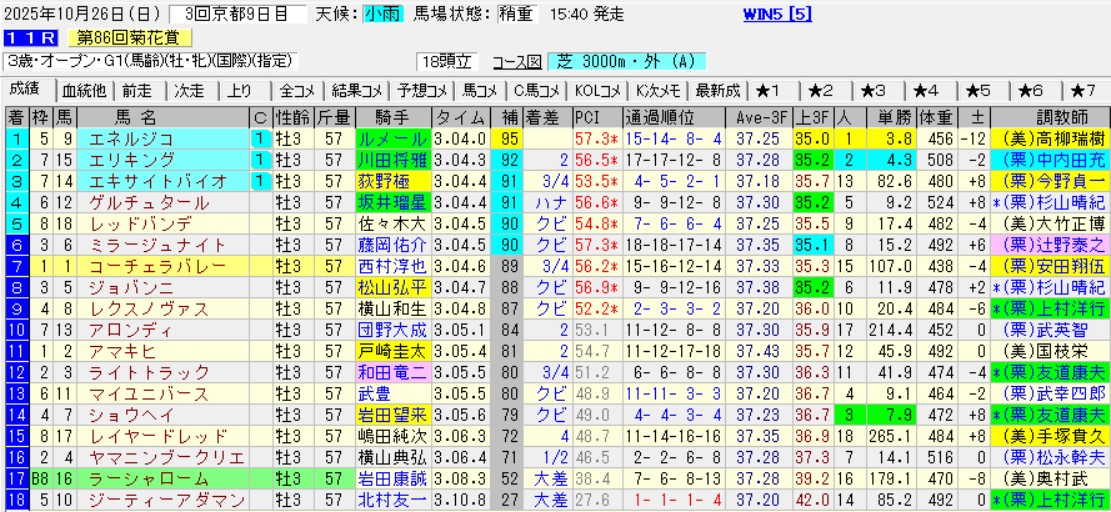Open the WIN5 [5] link

(x=779, y=14)
